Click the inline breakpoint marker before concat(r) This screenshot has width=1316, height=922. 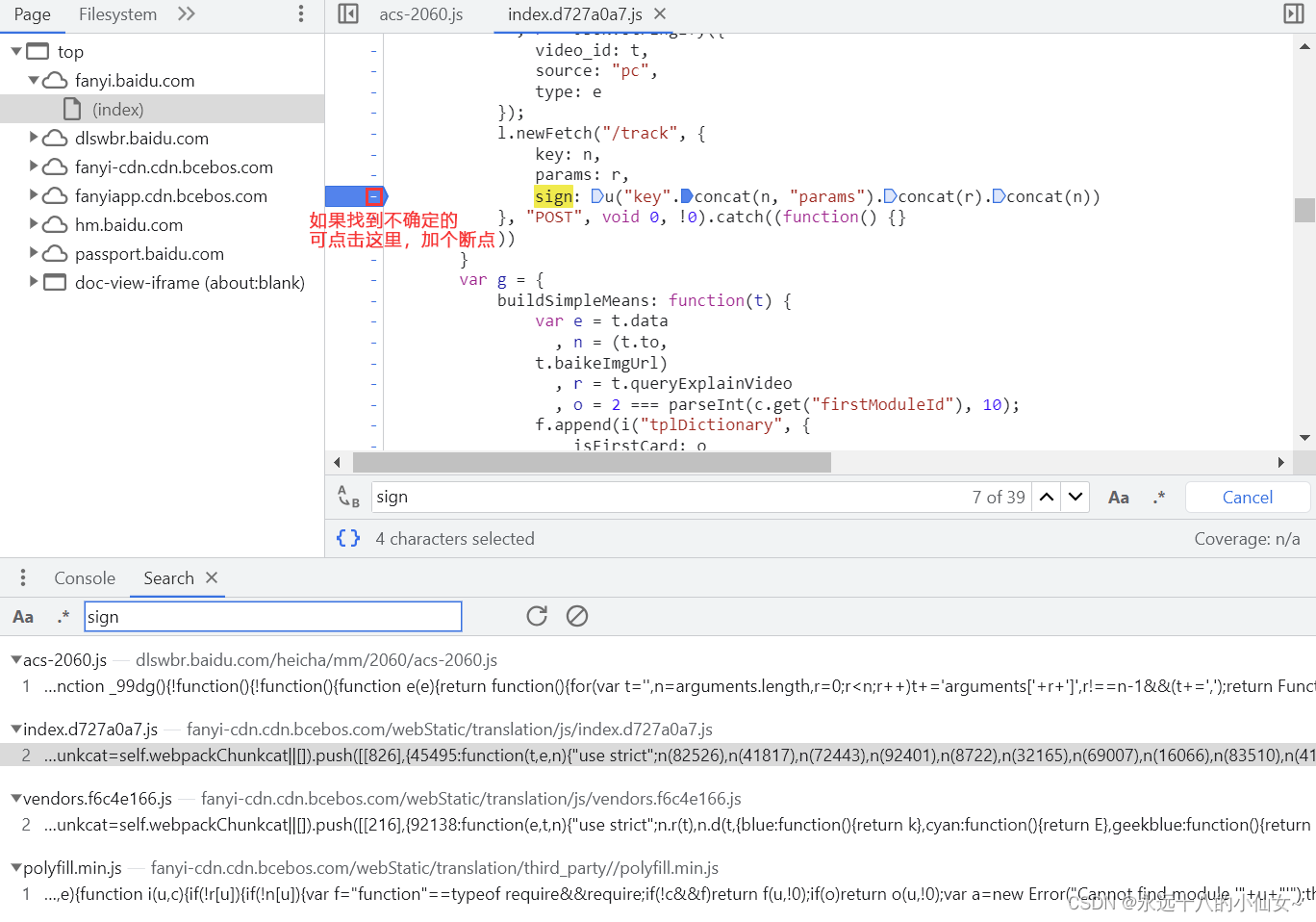[x=890, y=196]
